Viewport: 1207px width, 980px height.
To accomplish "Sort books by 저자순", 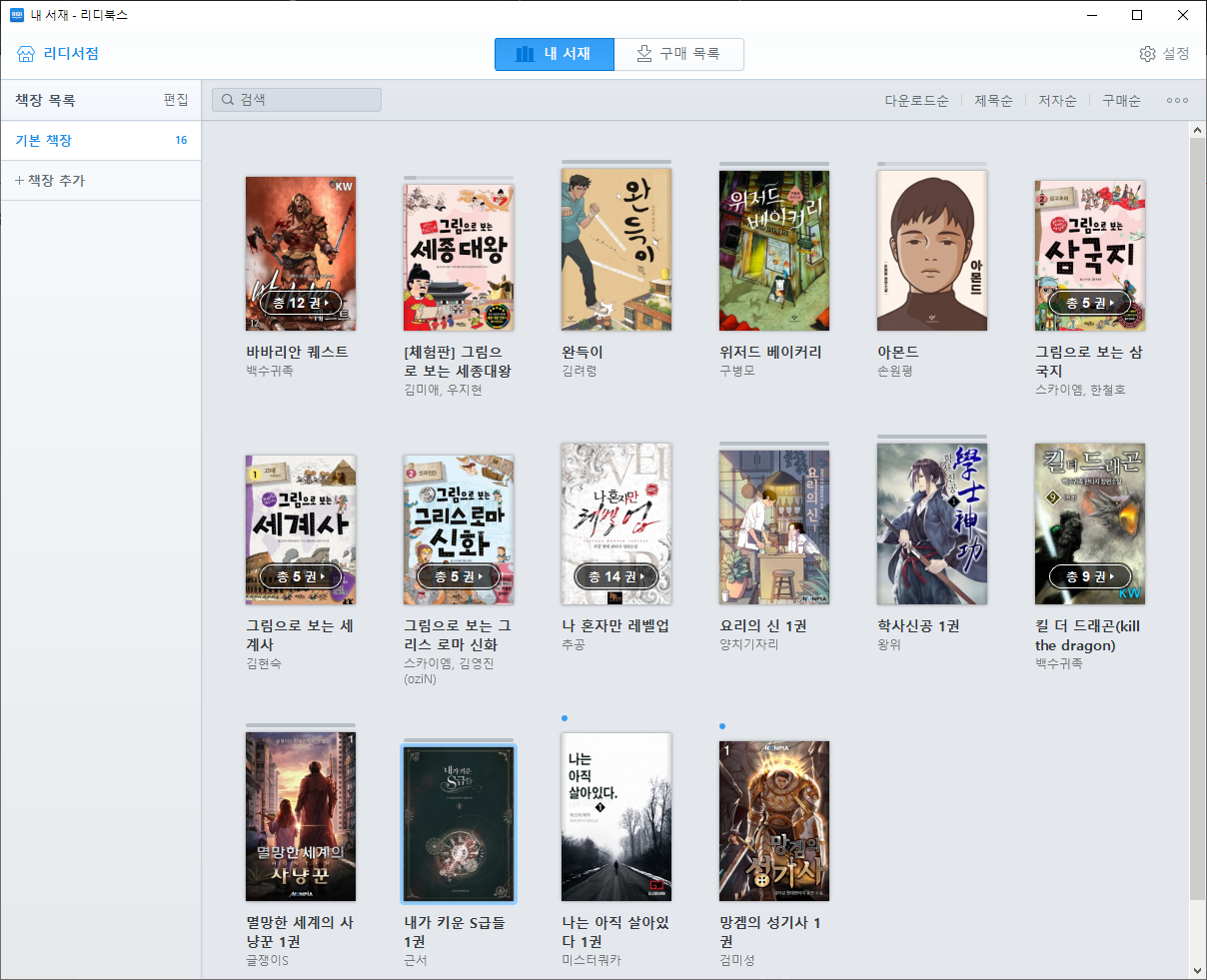I will [1056, 100].
